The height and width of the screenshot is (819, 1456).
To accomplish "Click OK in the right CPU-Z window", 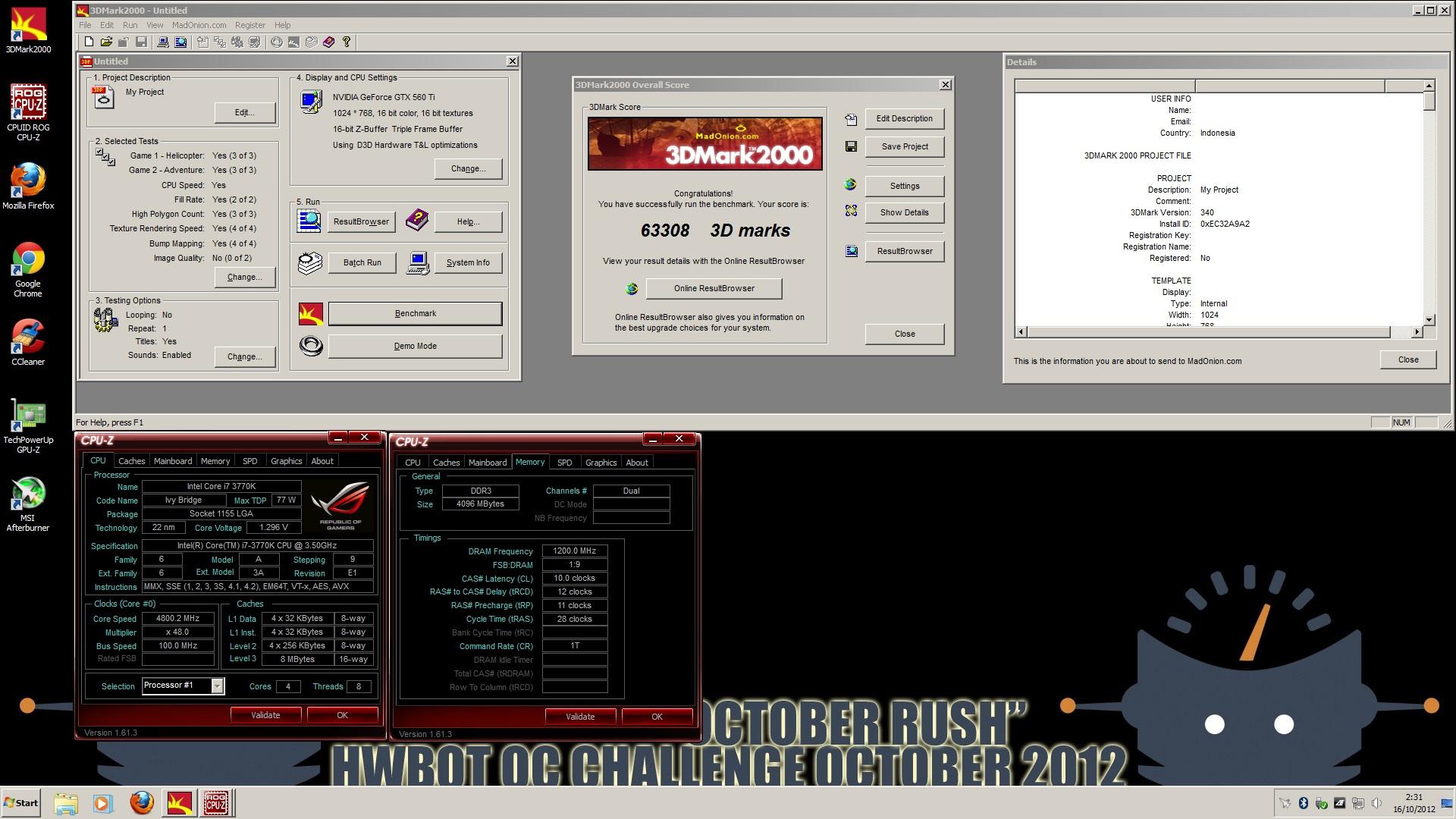I will (x=657, y=717).
